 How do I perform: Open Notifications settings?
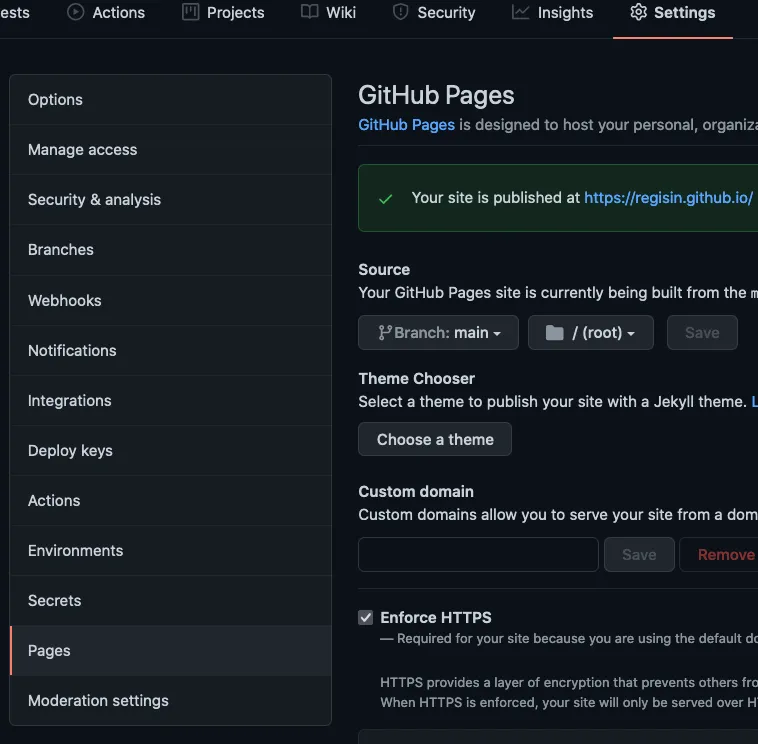coord(171,350)
